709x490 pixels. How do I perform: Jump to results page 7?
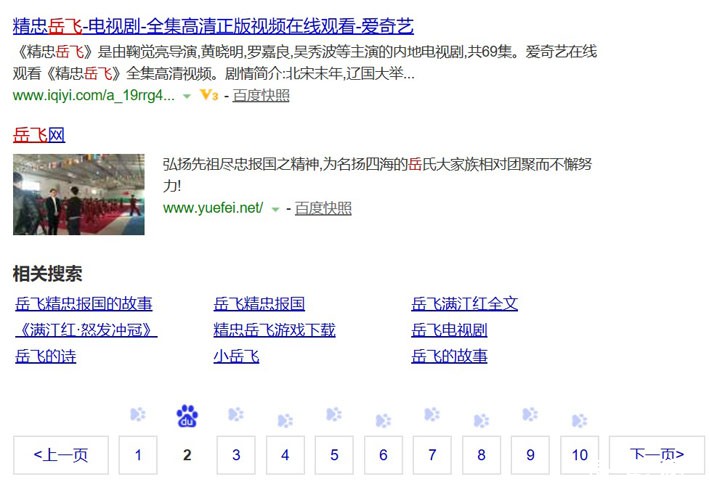[432, 455]
